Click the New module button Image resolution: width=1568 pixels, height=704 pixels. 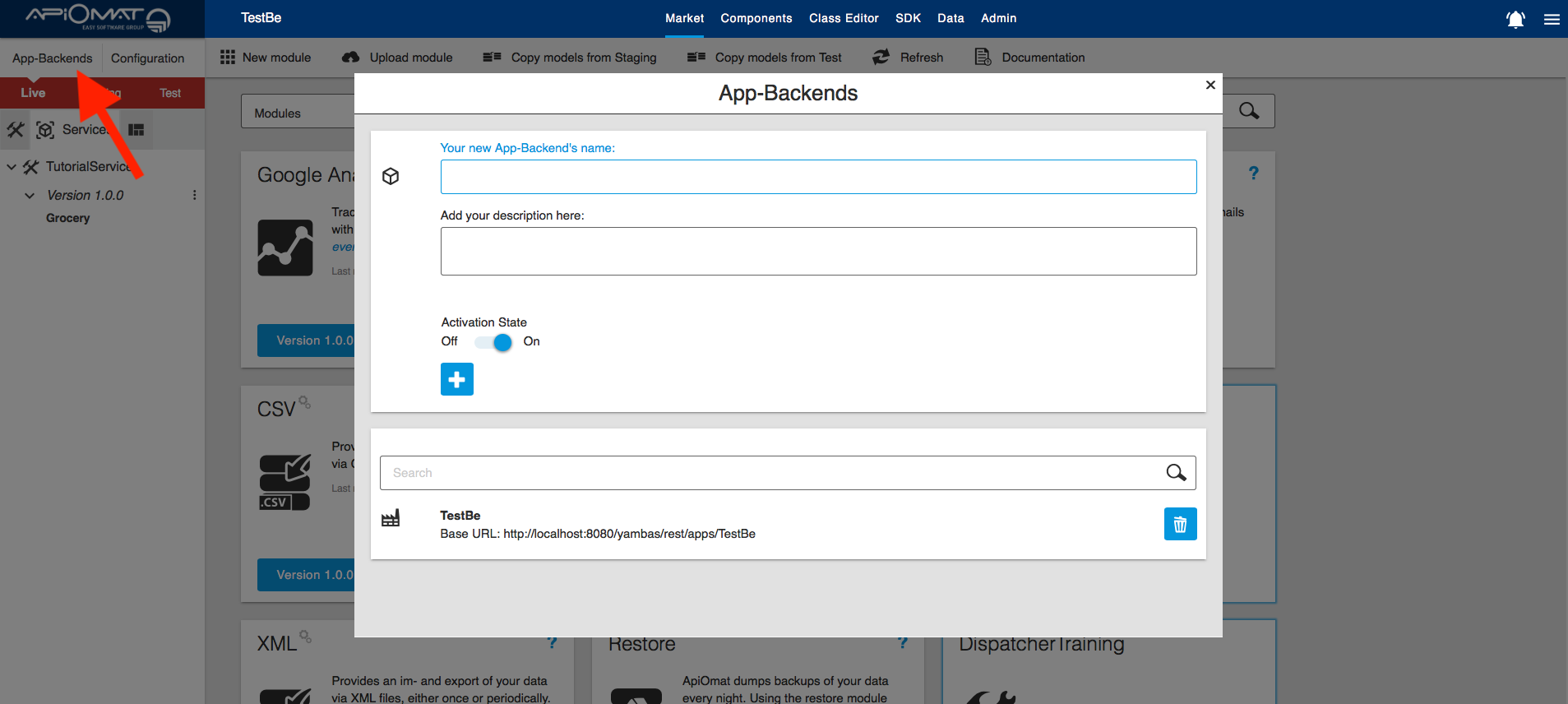(266, 57)
